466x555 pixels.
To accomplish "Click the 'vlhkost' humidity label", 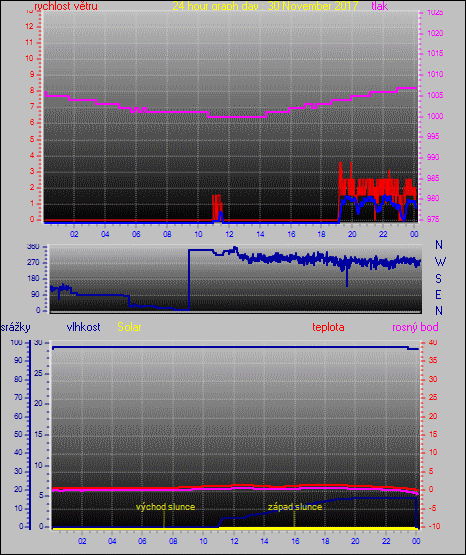I will click(x=84, y=327).
